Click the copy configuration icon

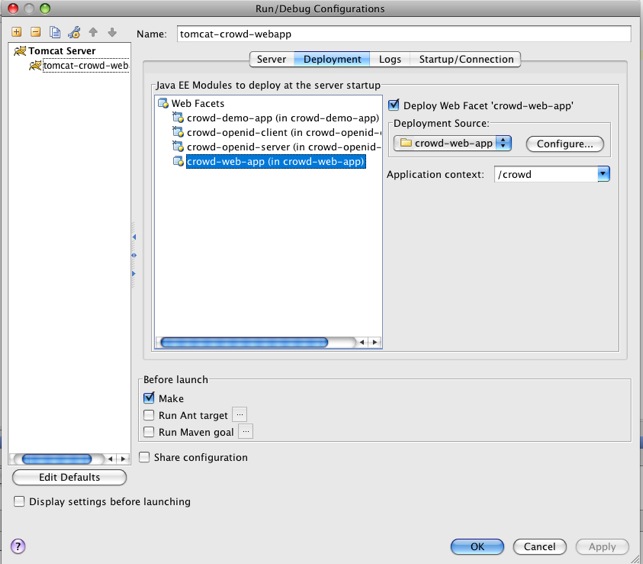point(55,32)
